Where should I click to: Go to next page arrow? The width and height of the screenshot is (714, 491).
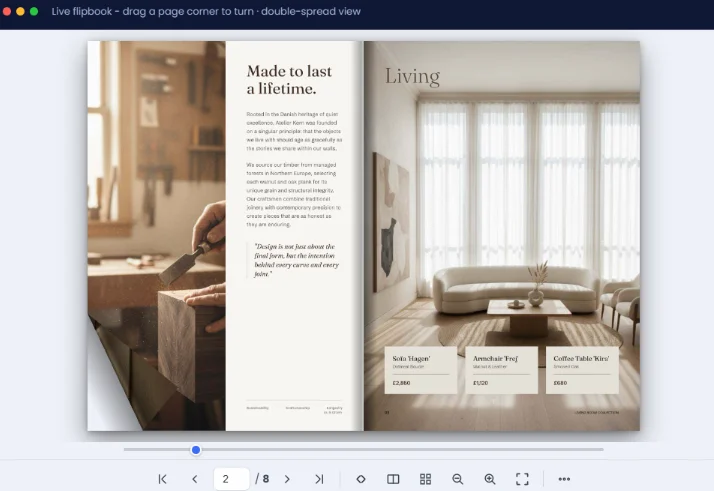(x=287, y=479)
